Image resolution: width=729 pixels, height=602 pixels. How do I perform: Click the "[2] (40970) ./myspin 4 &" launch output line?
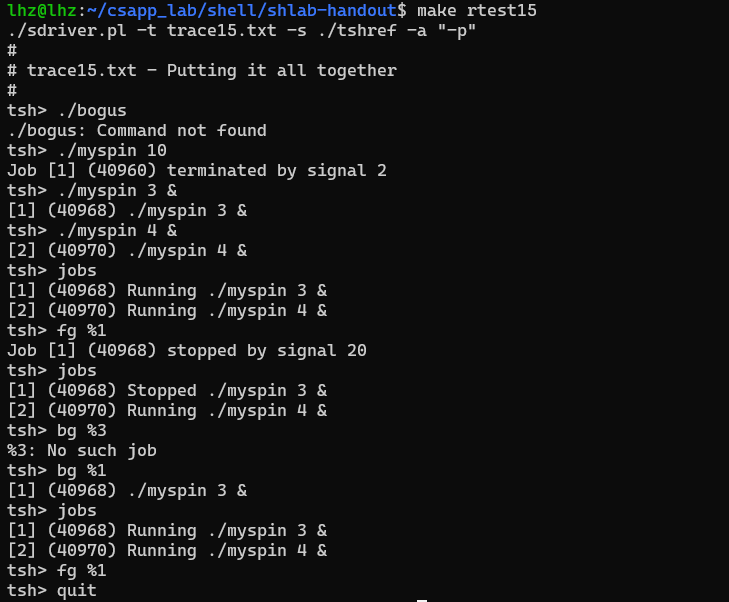126,250
